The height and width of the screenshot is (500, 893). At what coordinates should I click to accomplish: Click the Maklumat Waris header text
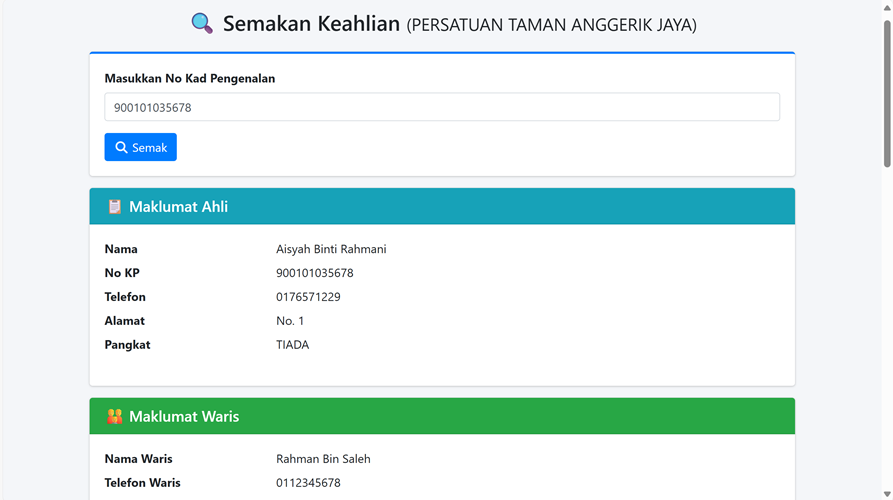(x=184, y=416)
